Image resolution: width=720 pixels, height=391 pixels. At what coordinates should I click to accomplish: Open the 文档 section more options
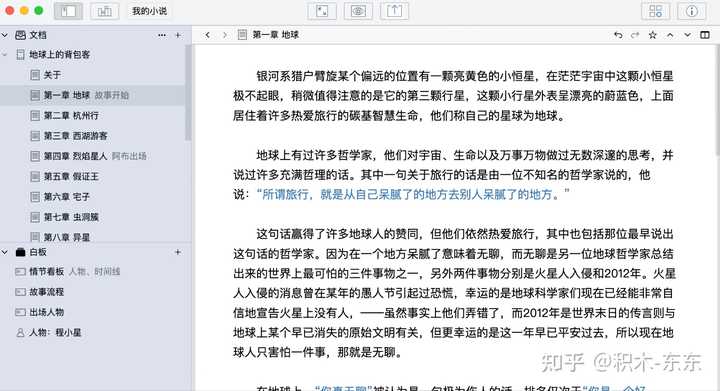point(162,35)
